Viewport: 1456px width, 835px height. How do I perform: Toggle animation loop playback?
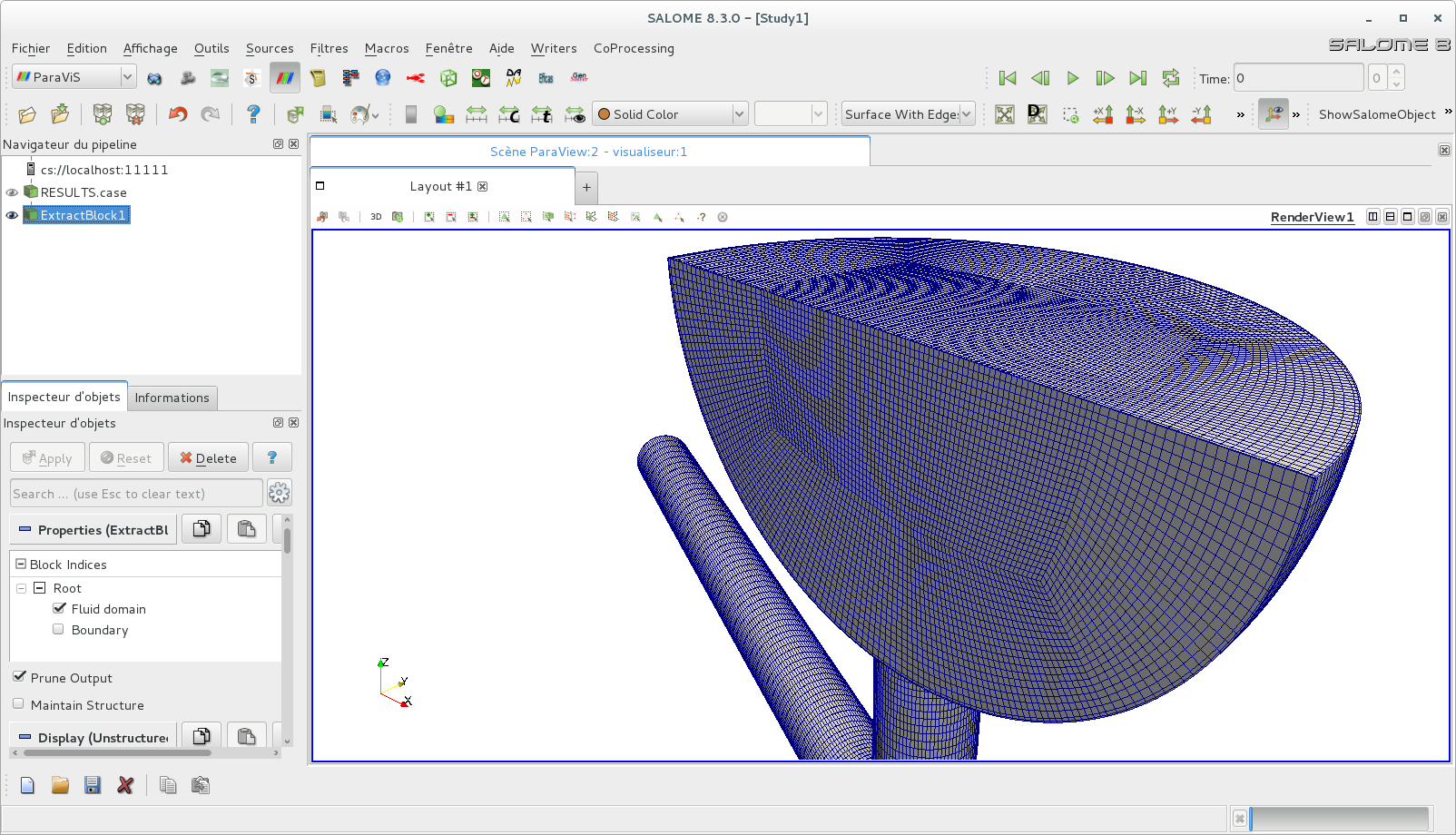[x=1171, y=78]
